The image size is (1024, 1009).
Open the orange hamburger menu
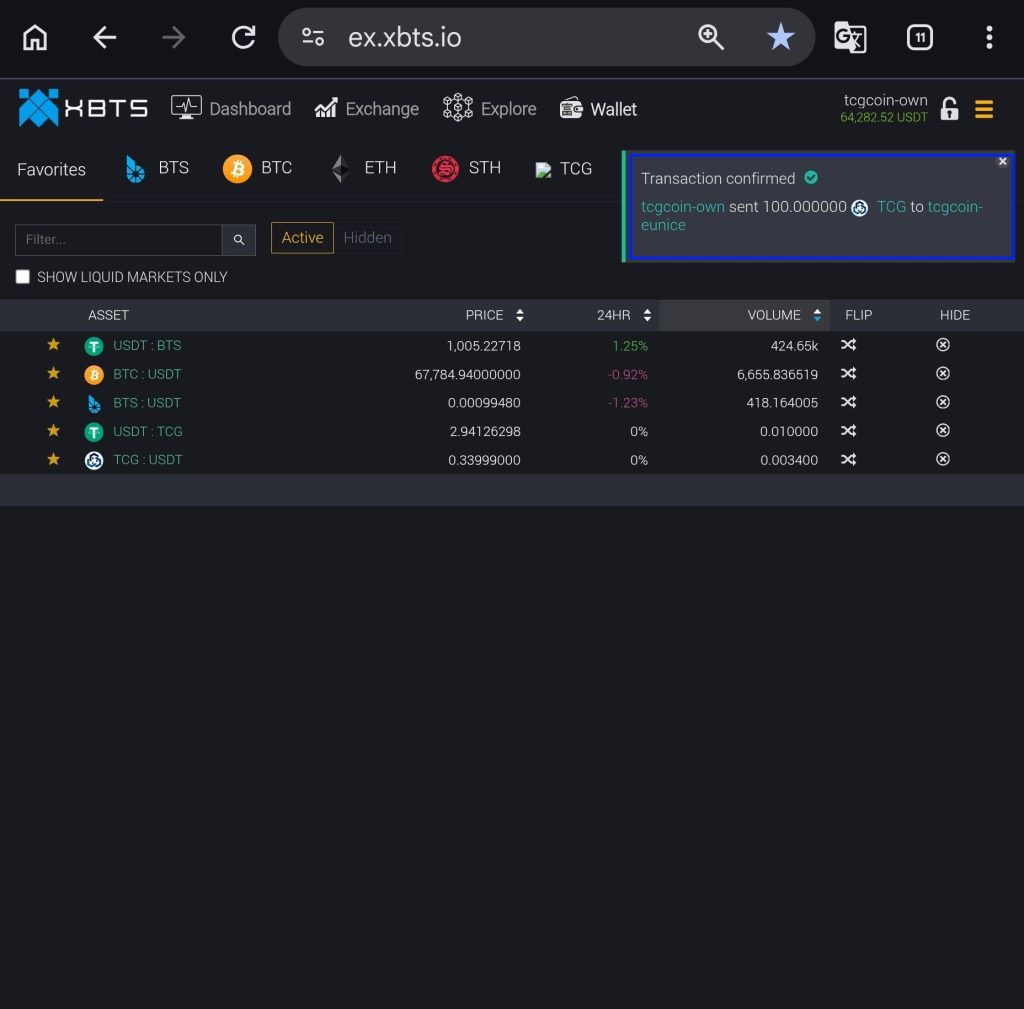click(x=984, y=109)
